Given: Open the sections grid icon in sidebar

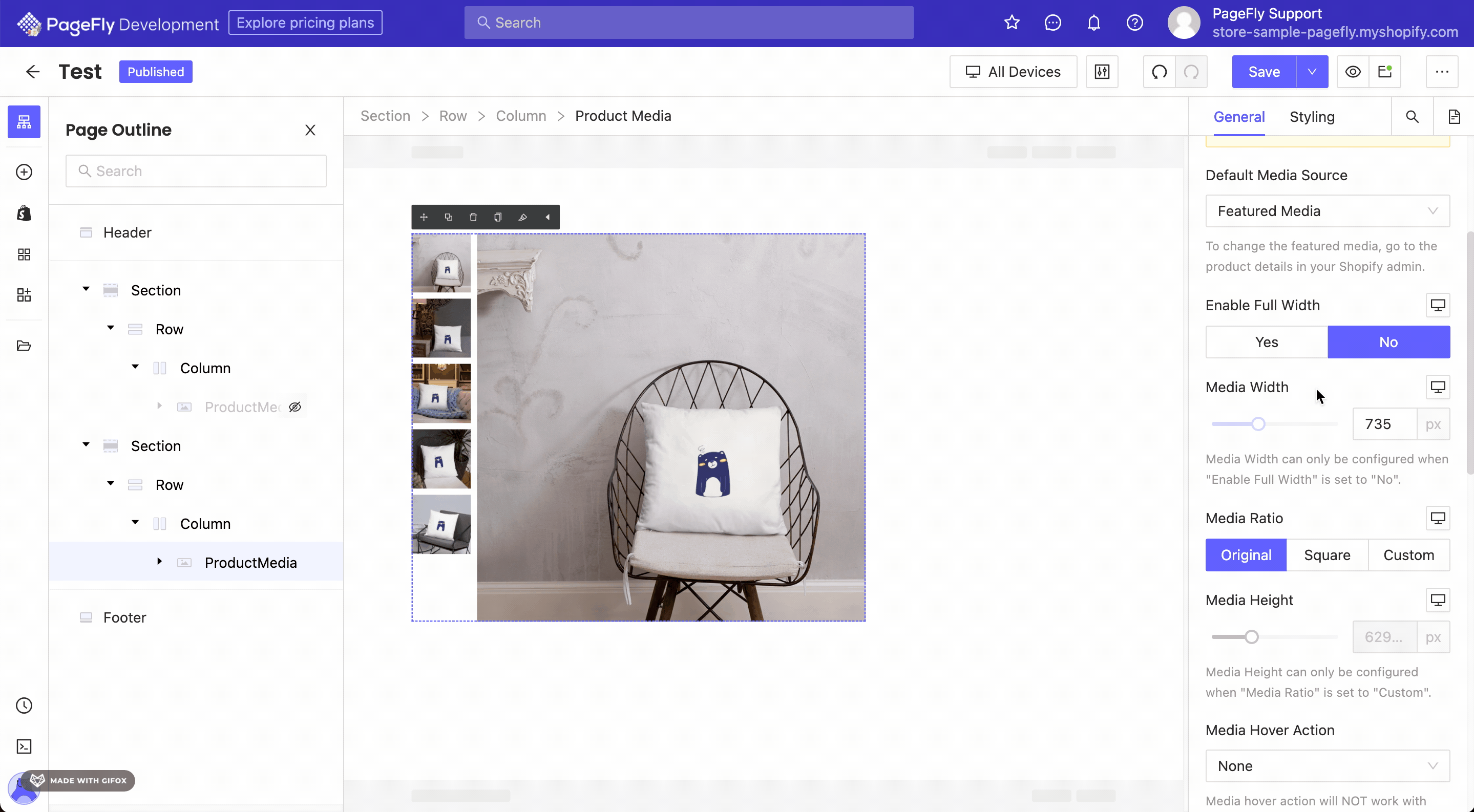Looking at the screenshot, I should (24, 254).
